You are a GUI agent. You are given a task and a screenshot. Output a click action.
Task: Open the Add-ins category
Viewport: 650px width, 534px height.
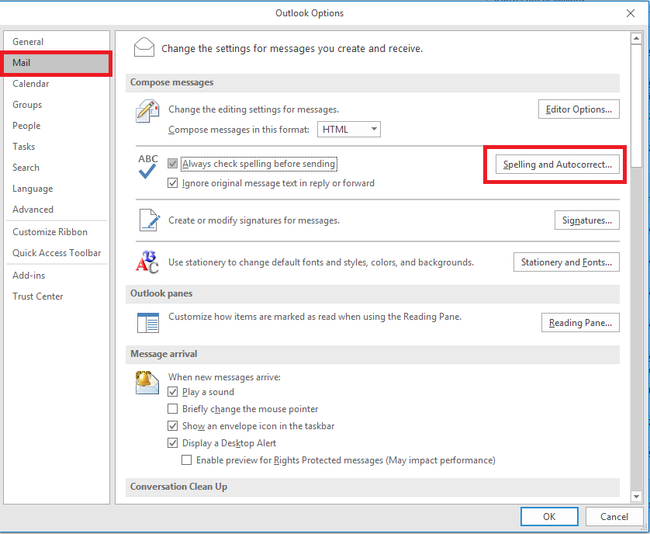[x=56, y=275]
